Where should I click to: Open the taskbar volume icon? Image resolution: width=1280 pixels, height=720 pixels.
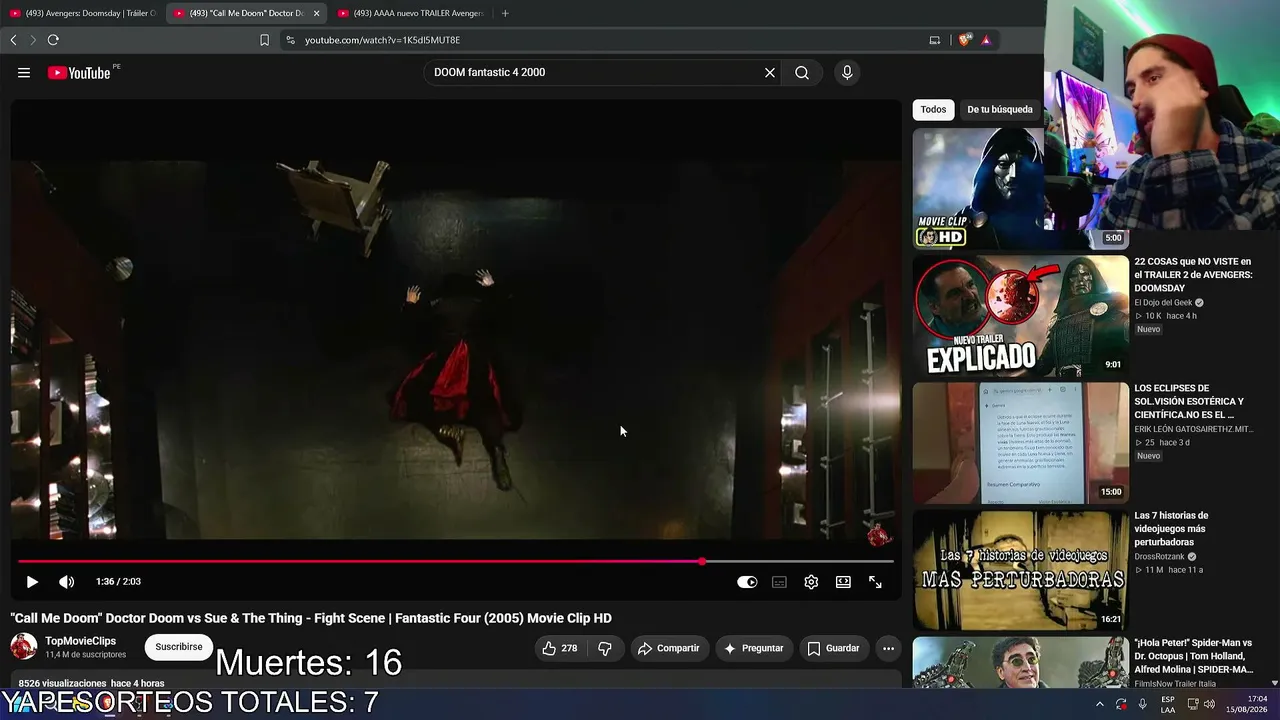click(x=1209, y=704)
